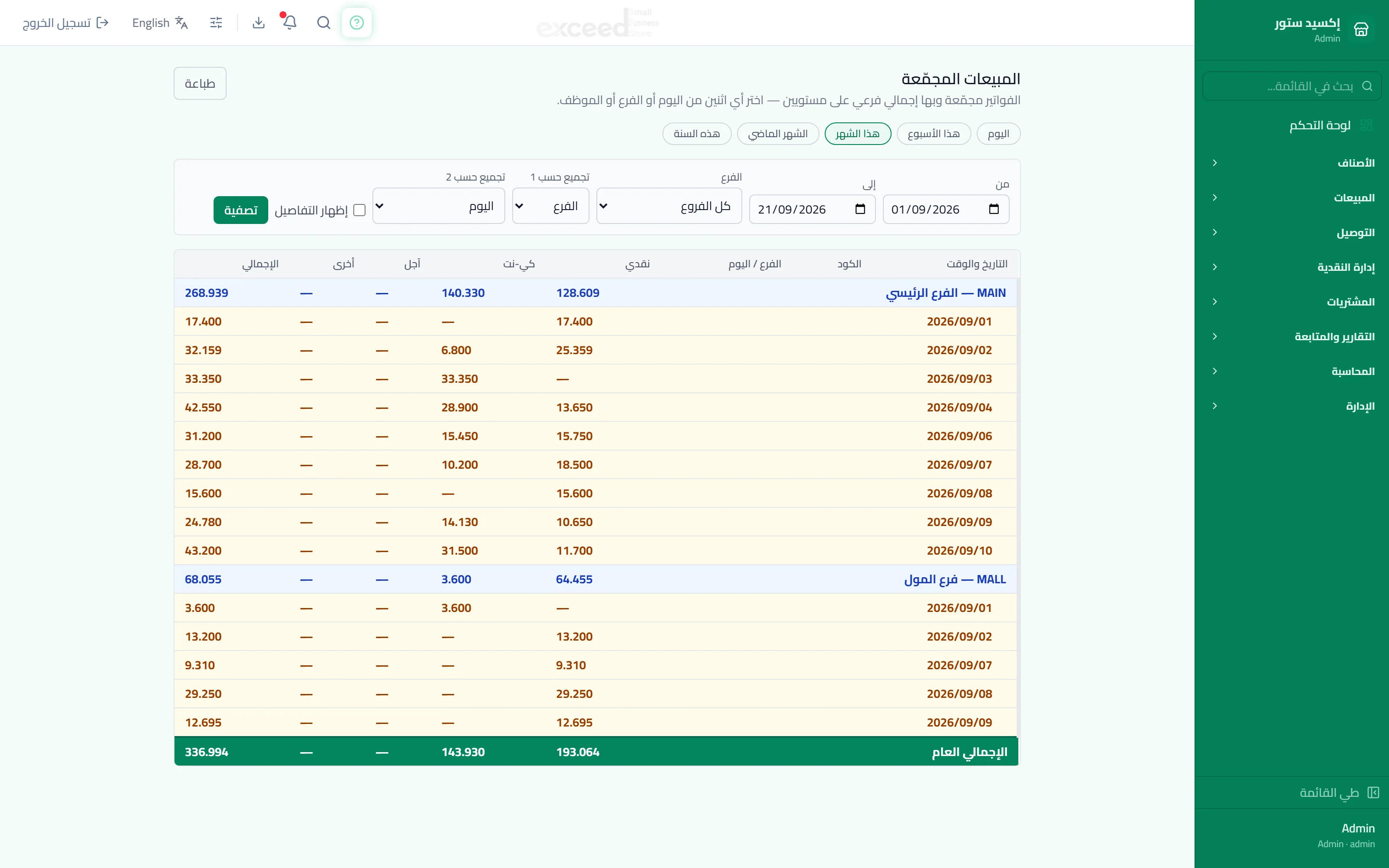The image size is (1389, 868).
Task: Open لوحة التحكم dashboard
Action: [1291, 125]
